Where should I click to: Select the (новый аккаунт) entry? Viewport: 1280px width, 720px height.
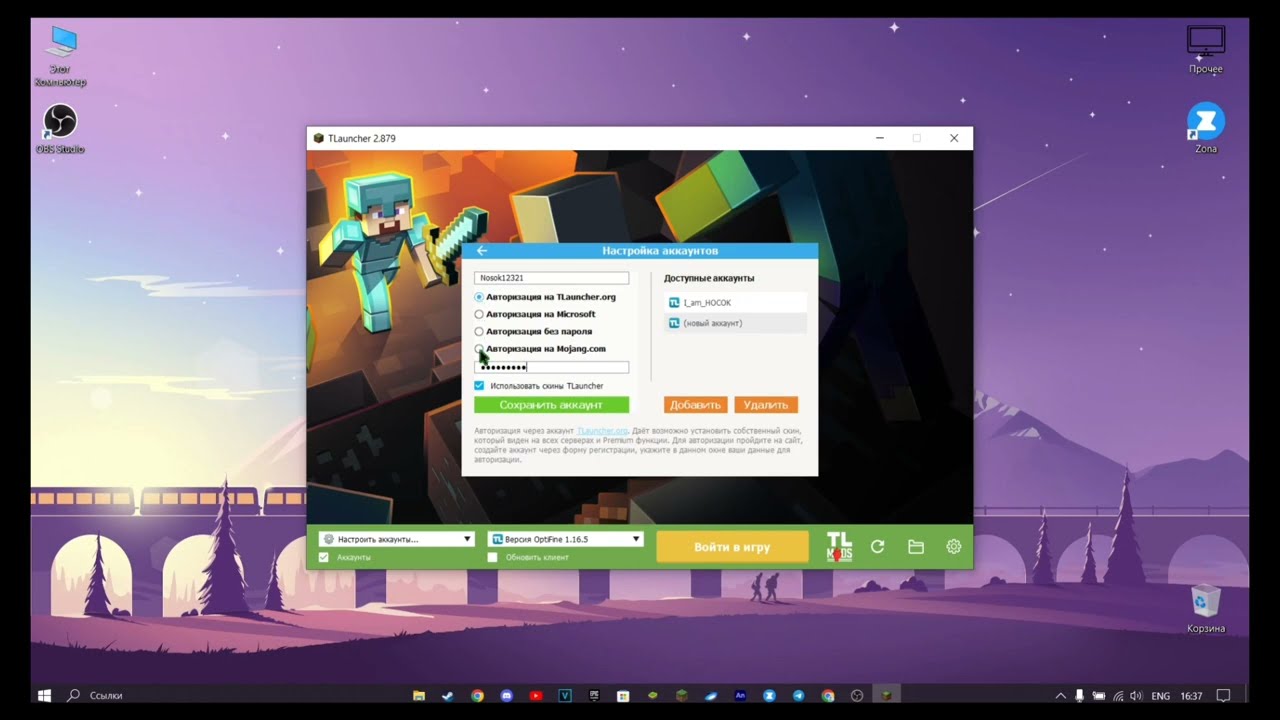[736, 323]
